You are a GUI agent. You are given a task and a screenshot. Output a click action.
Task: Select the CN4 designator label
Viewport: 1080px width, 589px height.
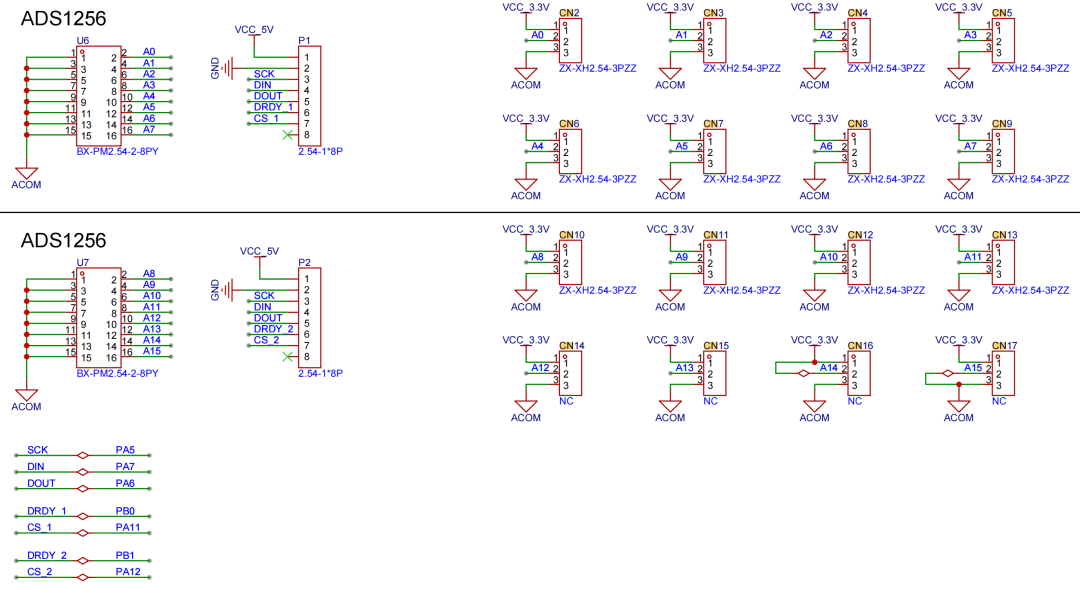click(858, 13)
